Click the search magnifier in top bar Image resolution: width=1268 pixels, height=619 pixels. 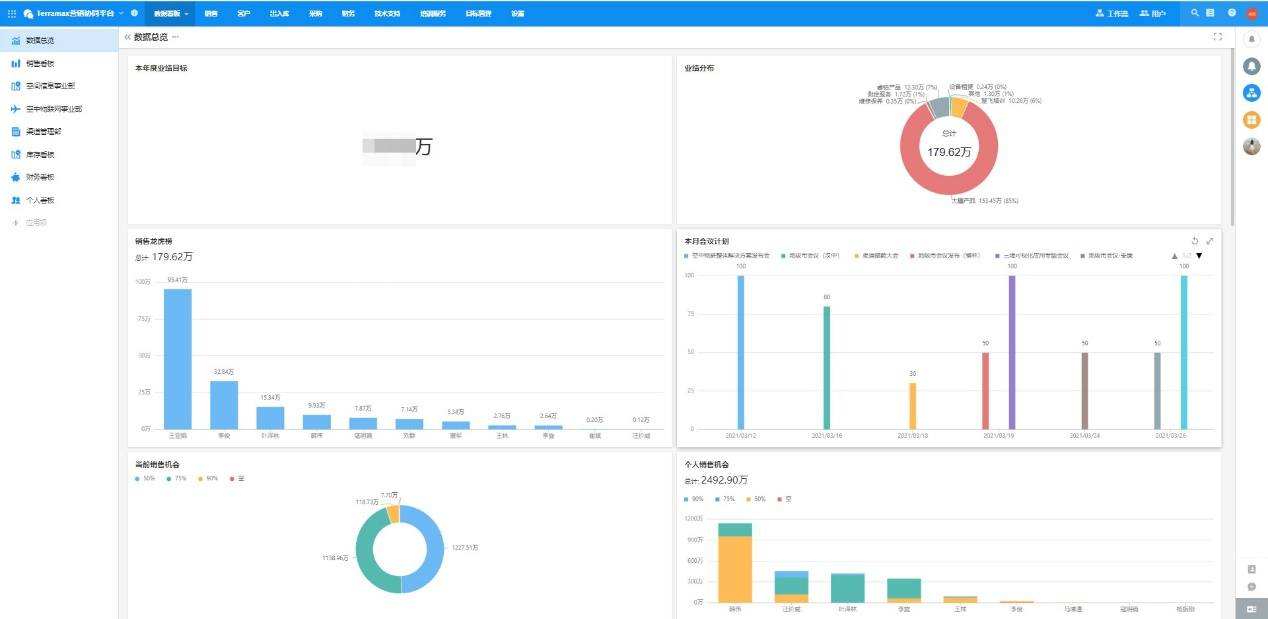(1194, 13)
